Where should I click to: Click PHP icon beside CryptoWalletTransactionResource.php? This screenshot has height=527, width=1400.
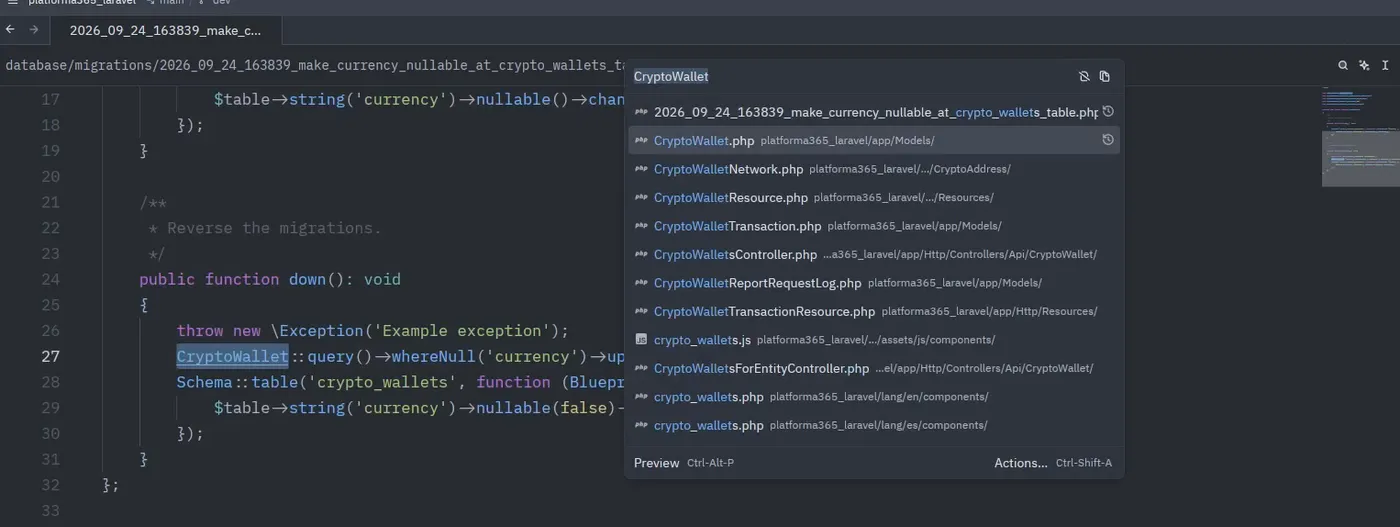click(641, 311)
